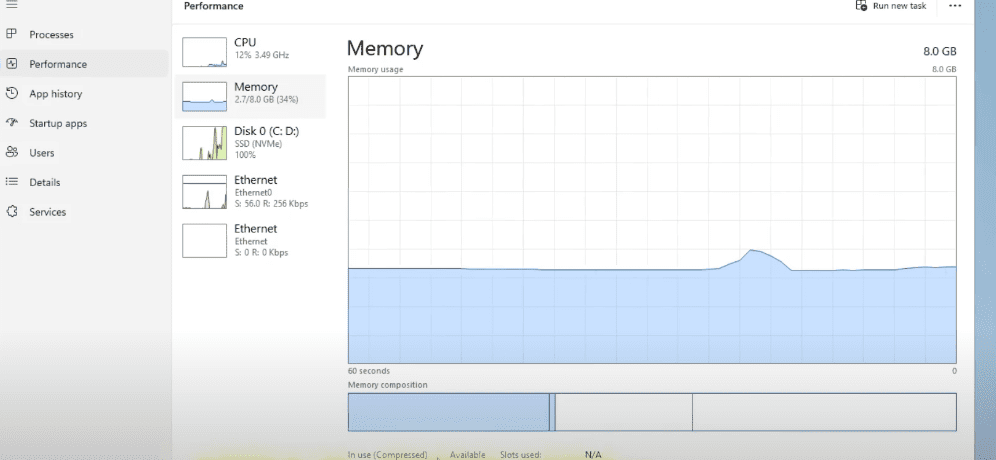Switch to the Performance tab

click(58, 64)
